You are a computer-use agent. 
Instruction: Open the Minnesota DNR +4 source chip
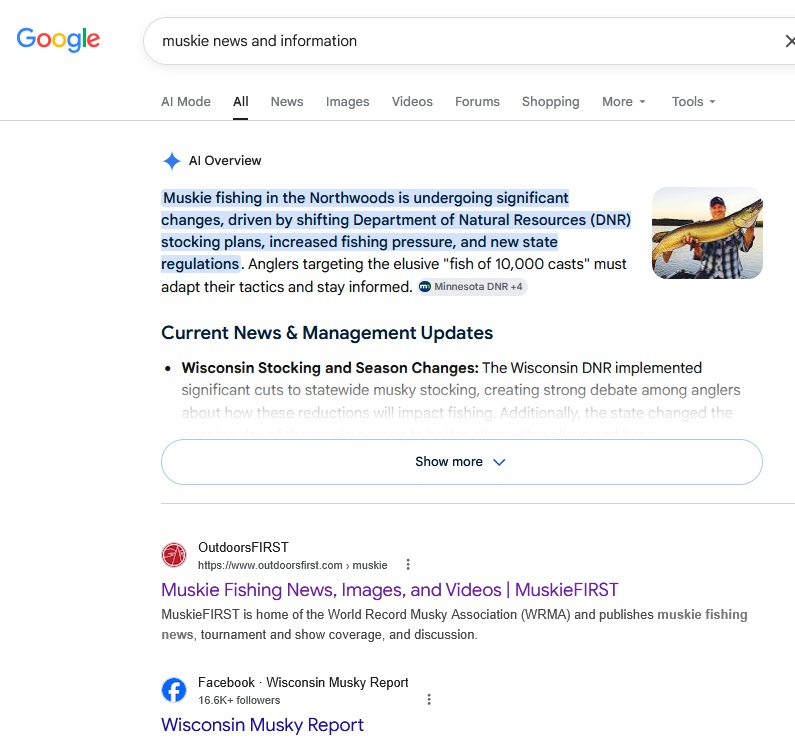coord(473,287)
